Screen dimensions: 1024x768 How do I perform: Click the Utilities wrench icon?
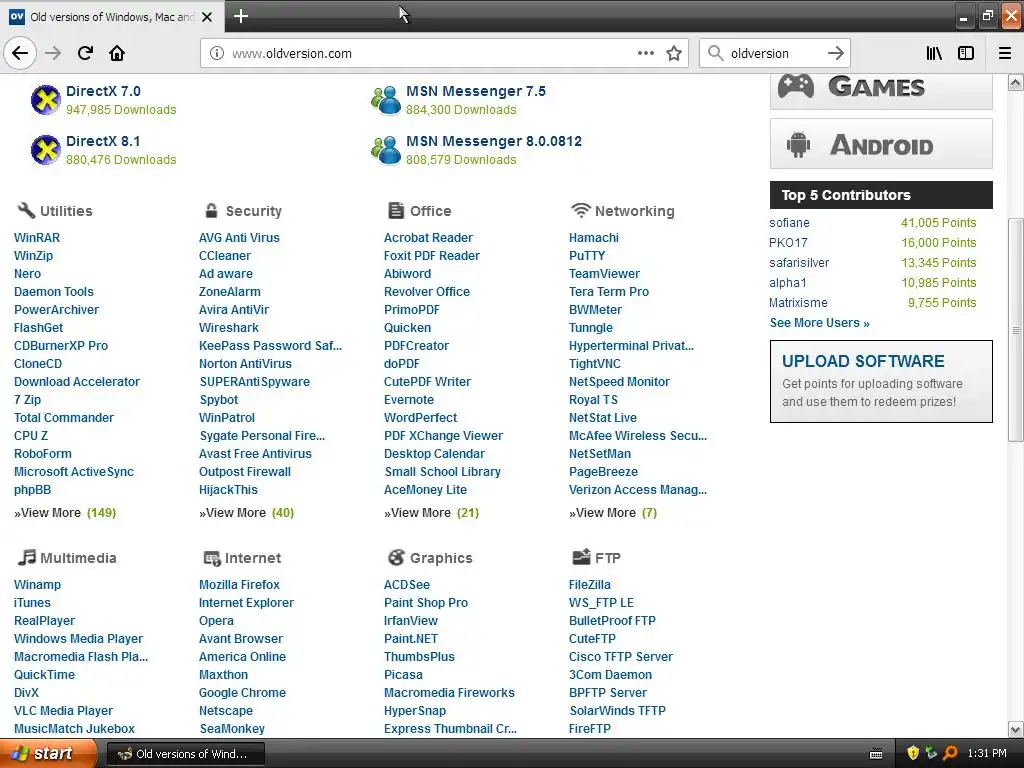[x=25, y=210]
